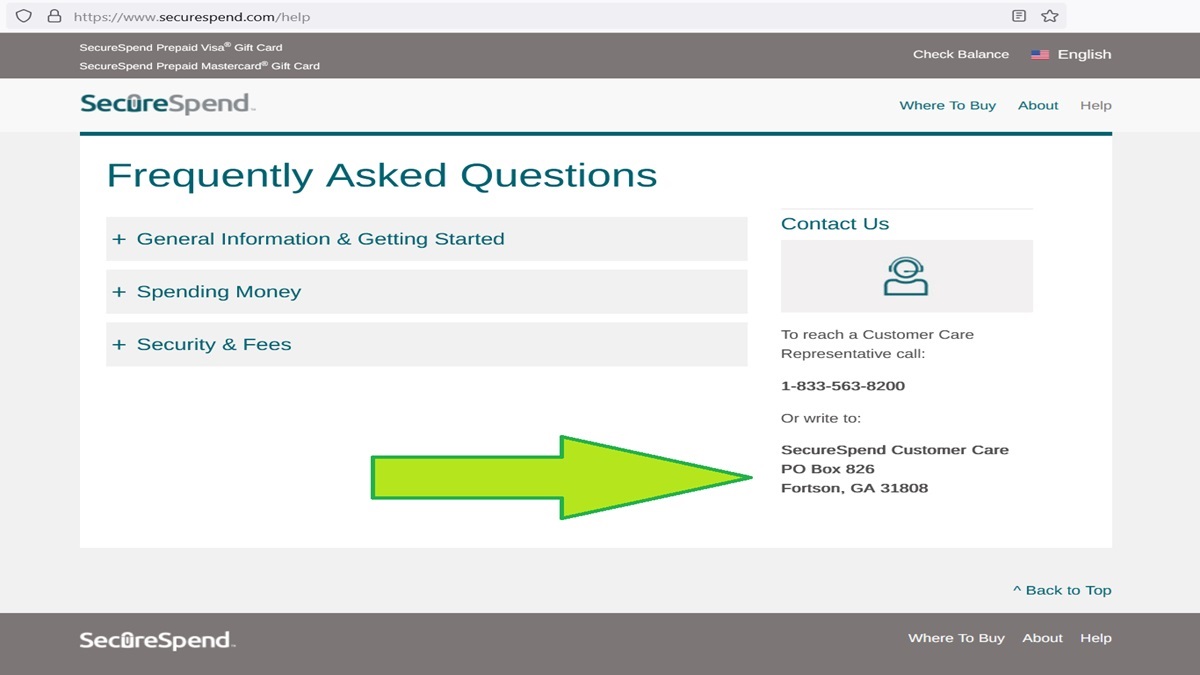Screen dimensions: 1200x675
Task: Open About in the top navigation
Action: (x=1038, y=105)
